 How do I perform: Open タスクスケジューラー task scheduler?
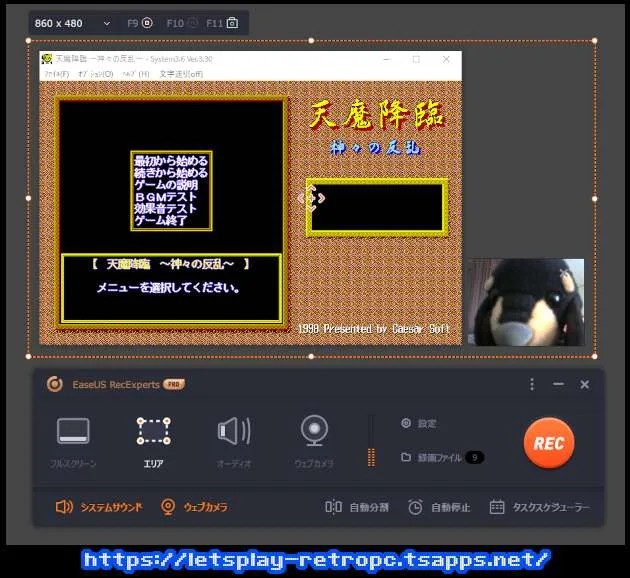540,507
